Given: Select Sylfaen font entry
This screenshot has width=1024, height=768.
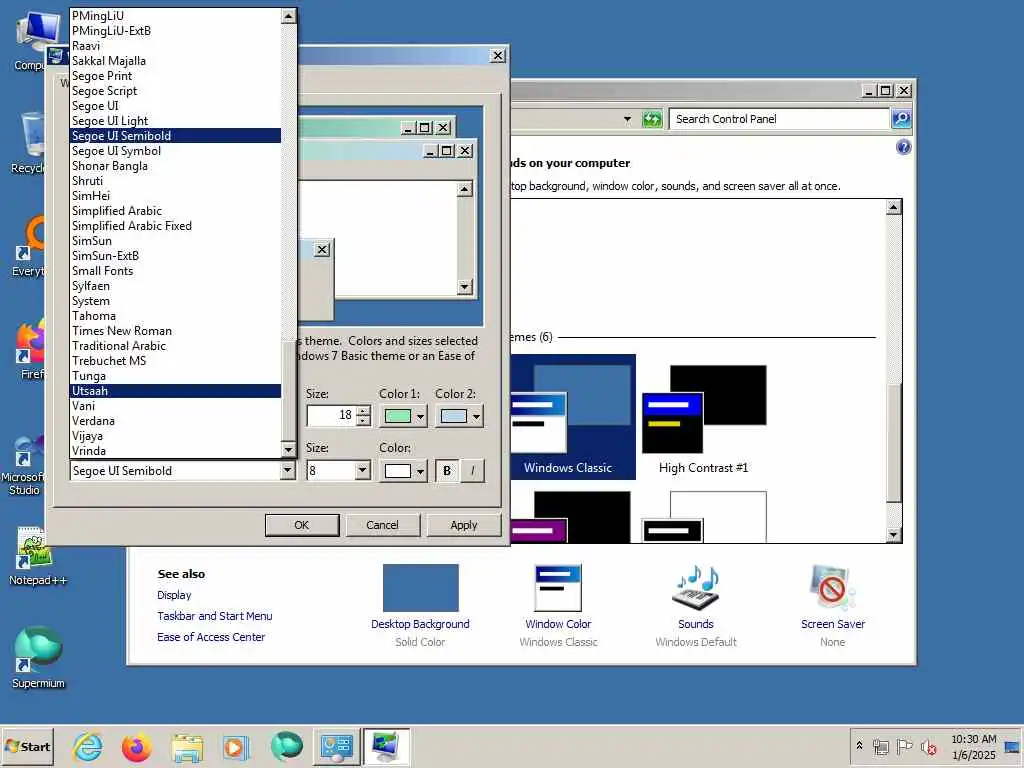Looking at the screenshot, I should tap(175, 286).
